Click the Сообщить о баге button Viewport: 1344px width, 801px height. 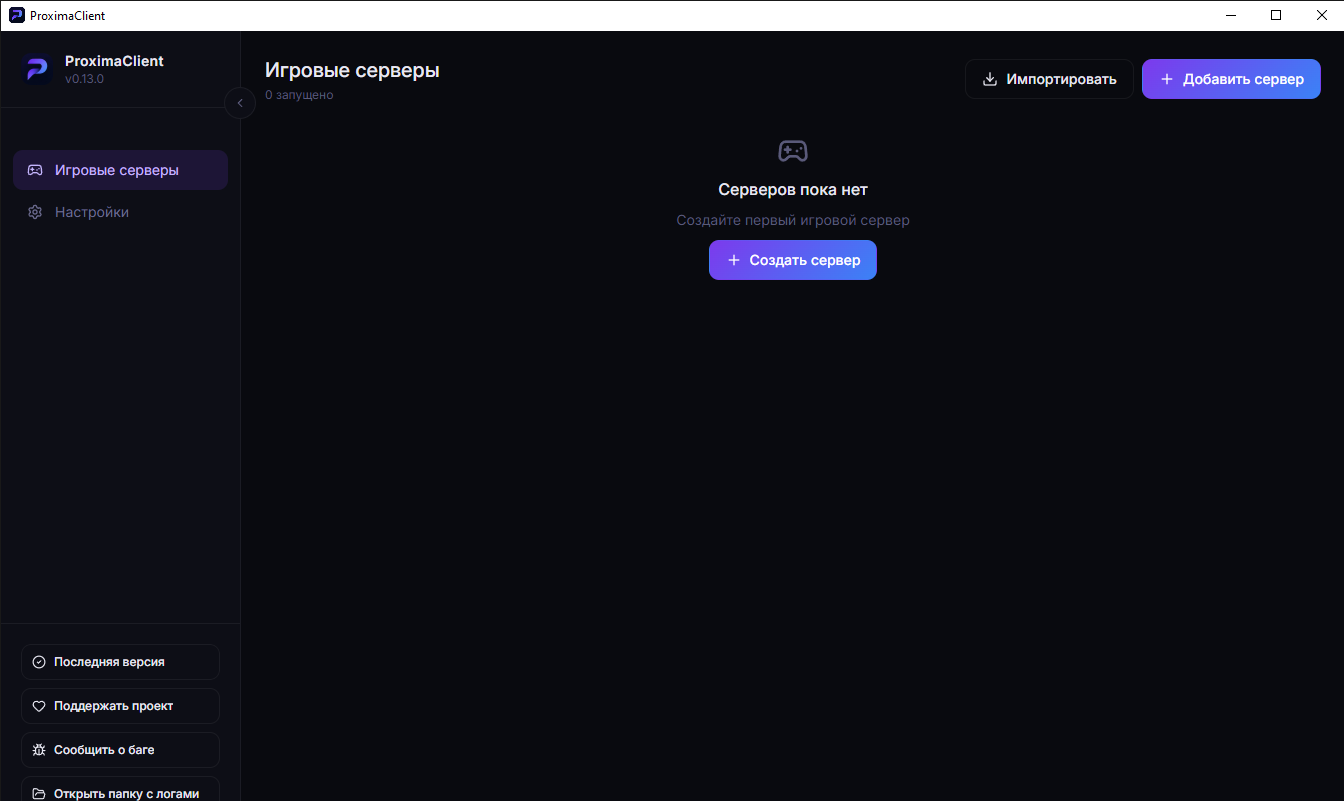[120, 750]
